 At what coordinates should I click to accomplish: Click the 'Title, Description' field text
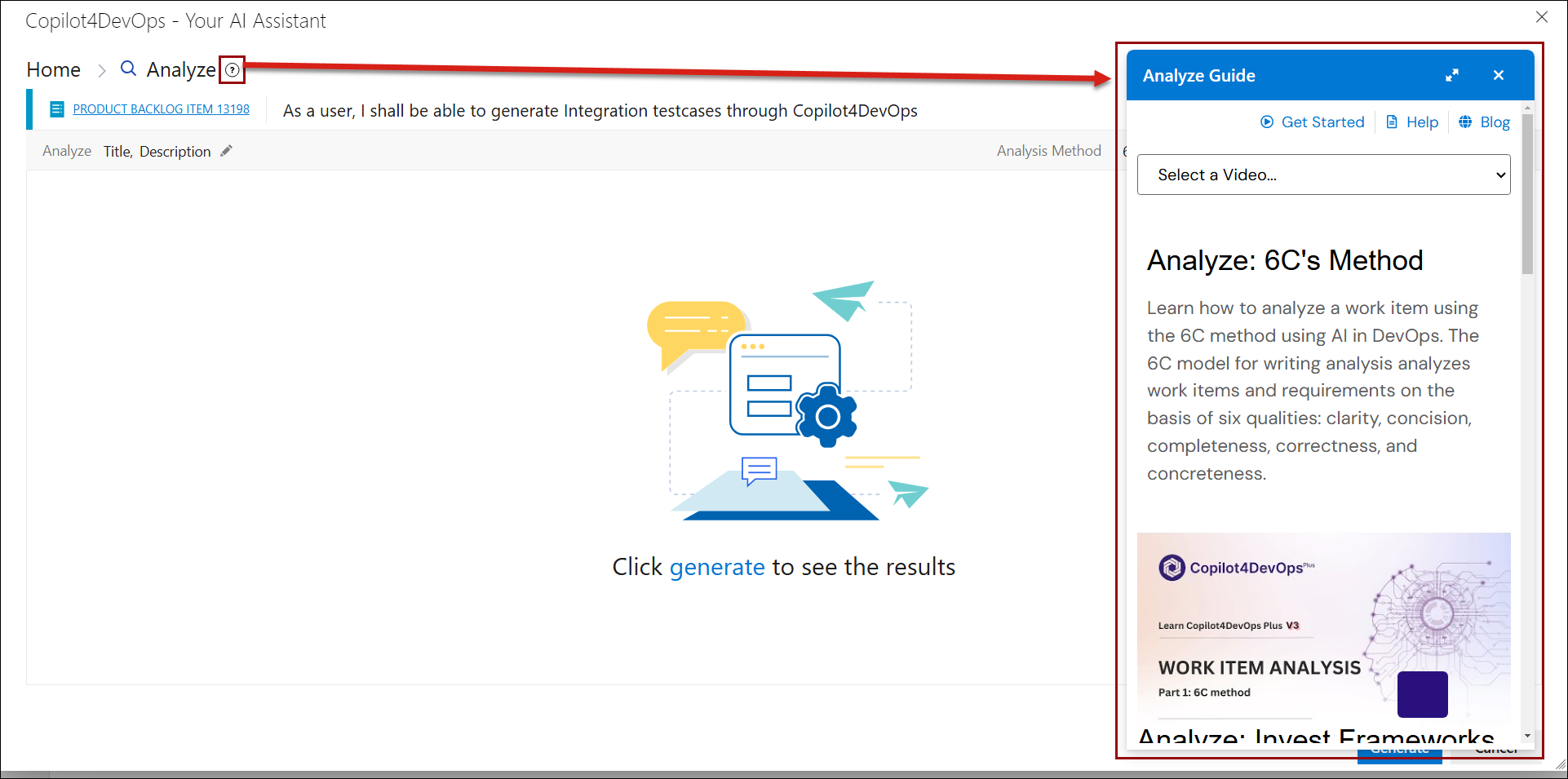(157, 152)
